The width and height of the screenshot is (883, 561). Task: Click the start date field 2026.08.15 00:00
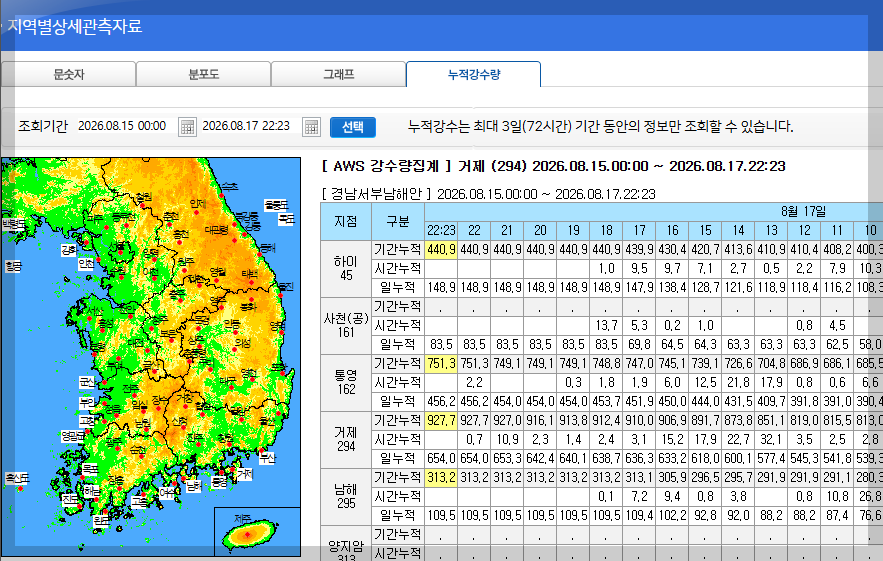pyautogui.click(x=122, y=126)
